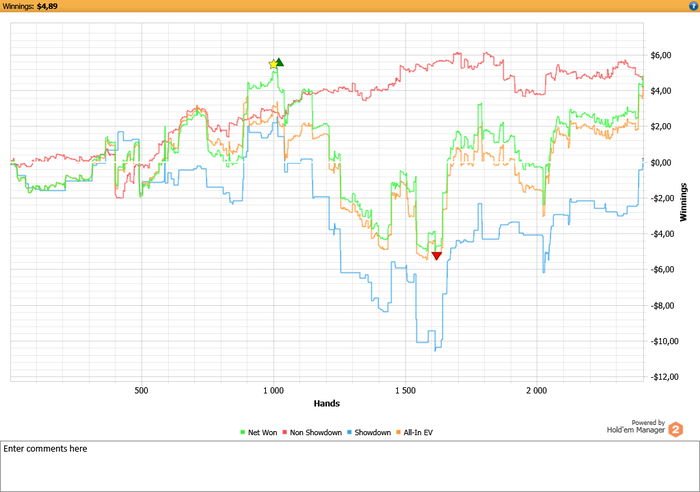
Task: Click the -$10,00 y-axis label
Action: pyautogui.click(x=662, y=342)
